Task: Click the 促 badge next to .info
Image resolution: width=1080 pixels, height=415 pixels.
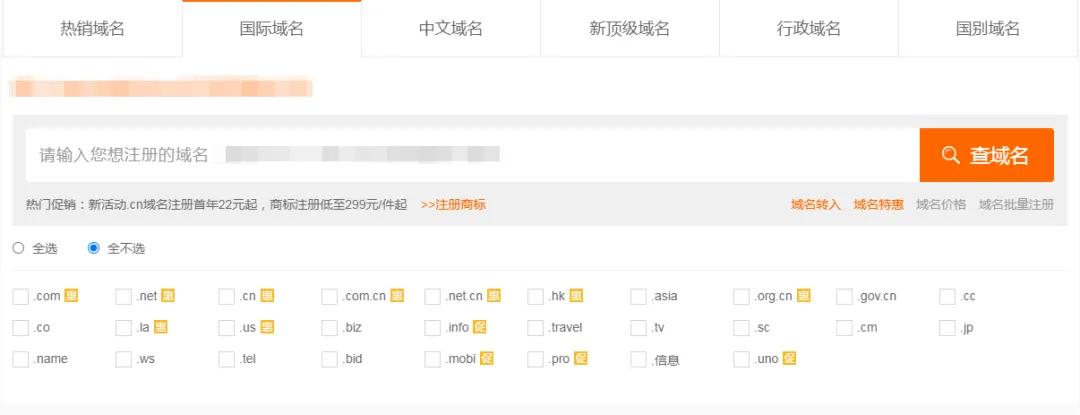Action: tap(480, 327)
